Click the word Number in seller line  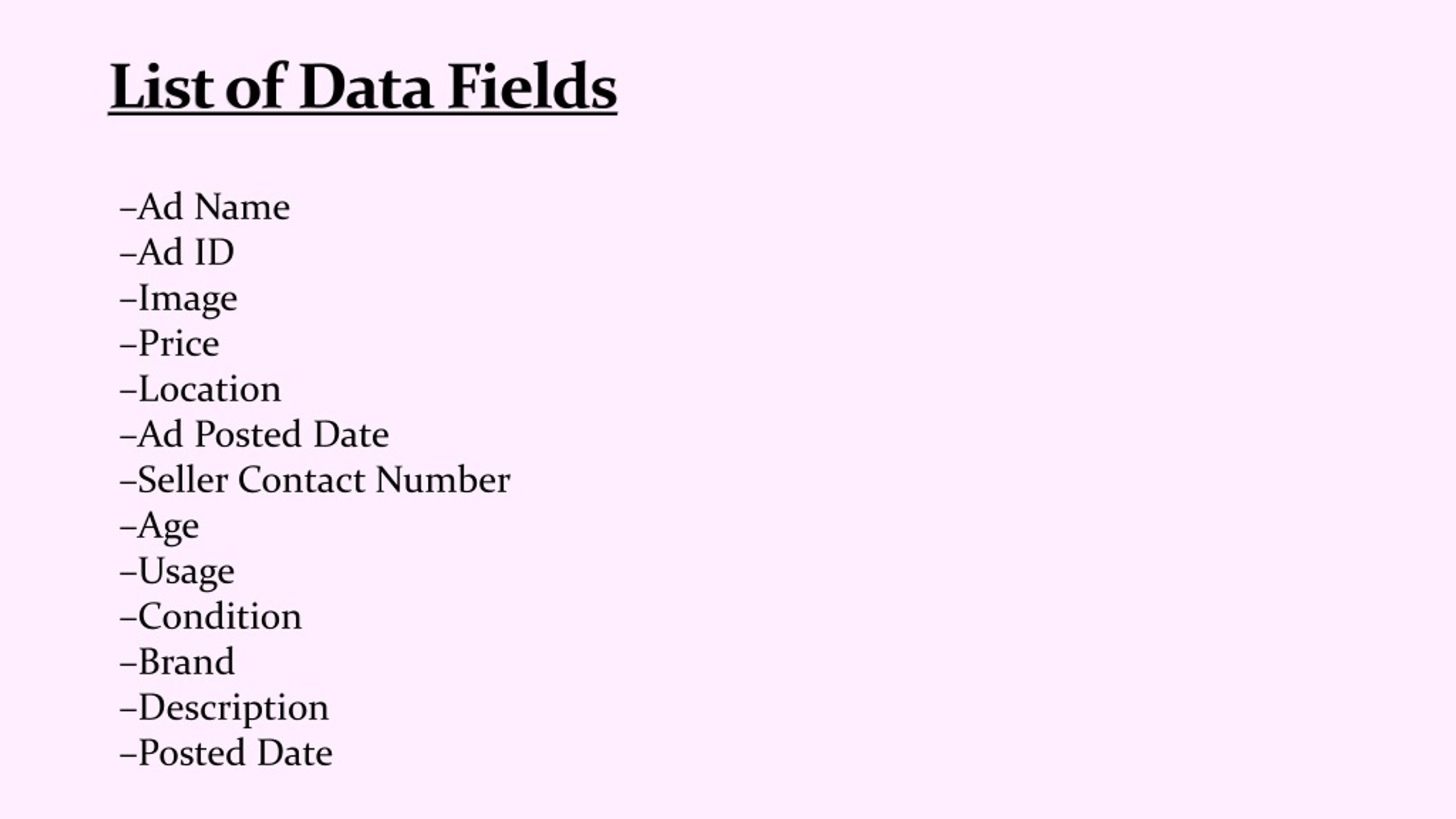click(x=443, y=479)
